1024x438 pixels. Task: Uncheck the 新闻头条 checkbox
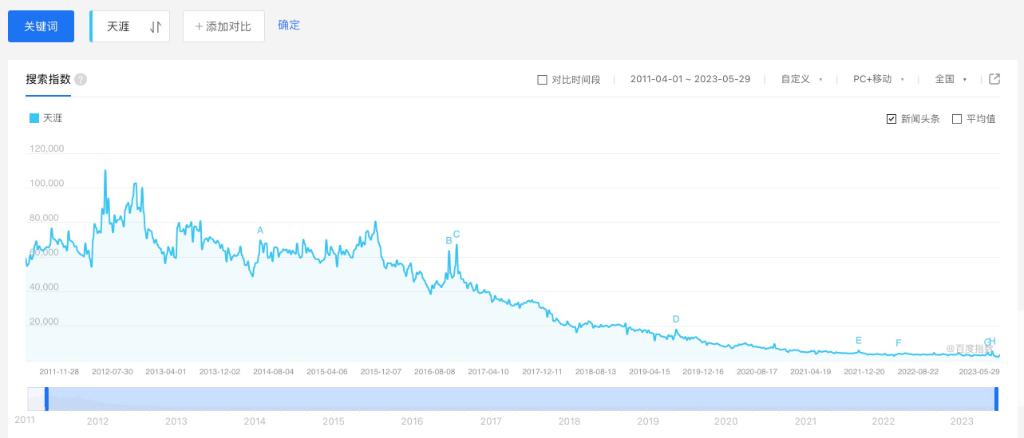pyautogui.click(x=891, y=119)
